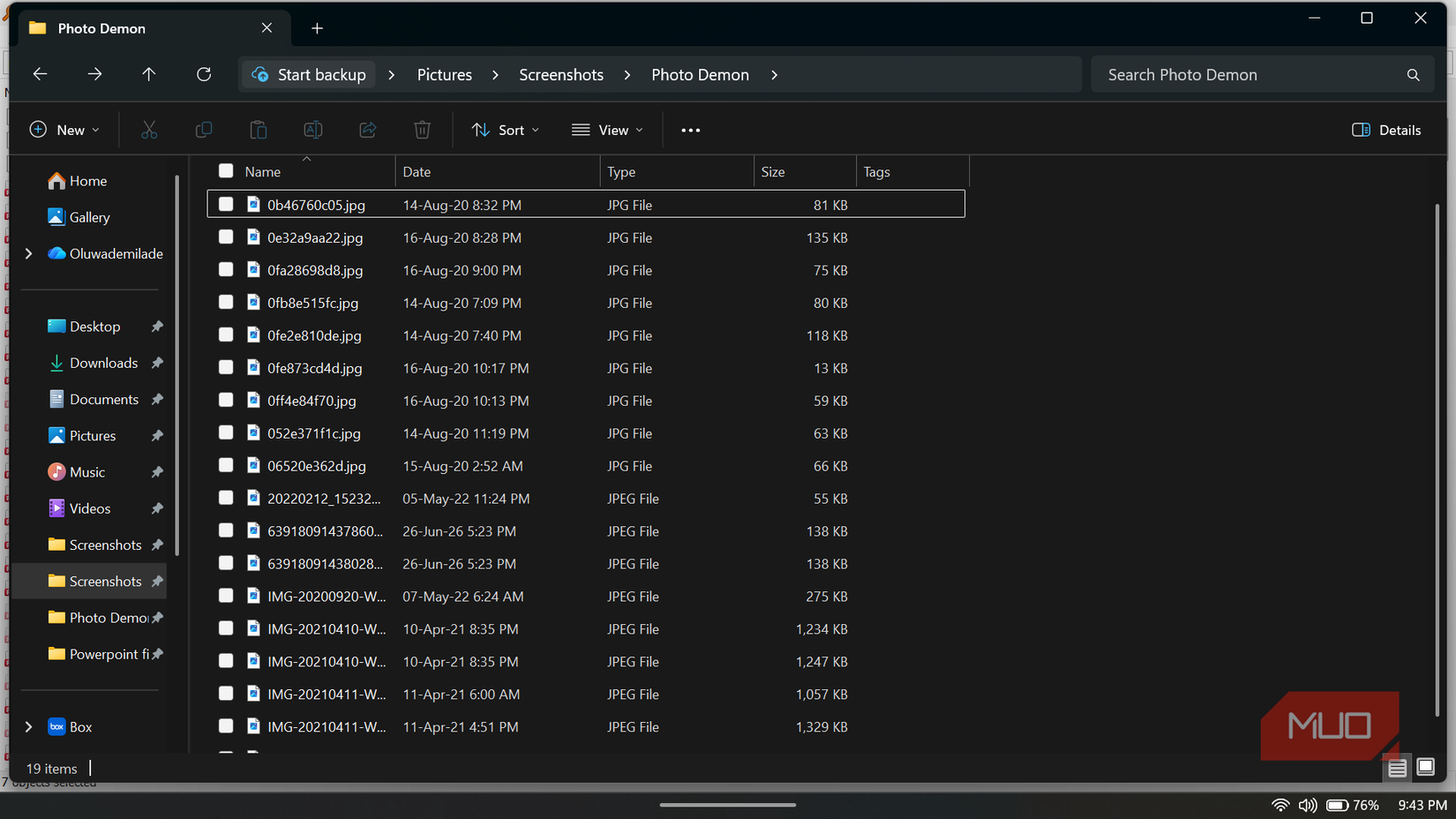
Task: Click the Share icon in toolbar
Action: [368, 130]
